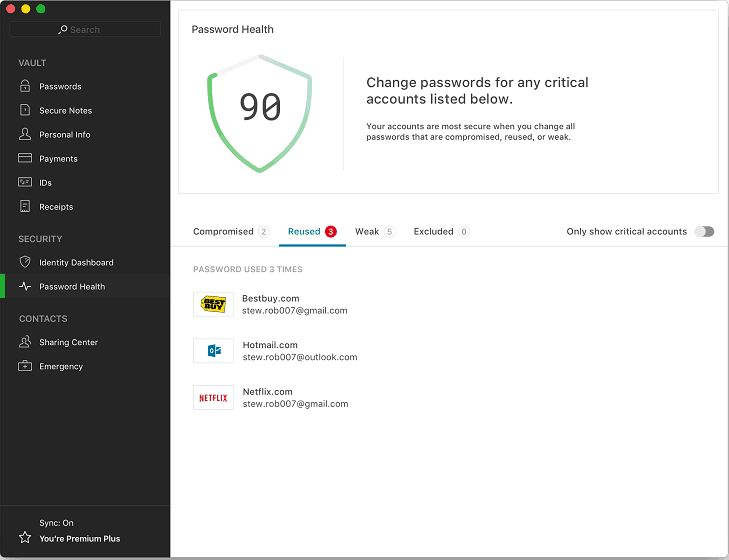Switch to the Excluded tab
Image resolution: width=729 pixels, height=560 pixels.
[x=441, y=231]
